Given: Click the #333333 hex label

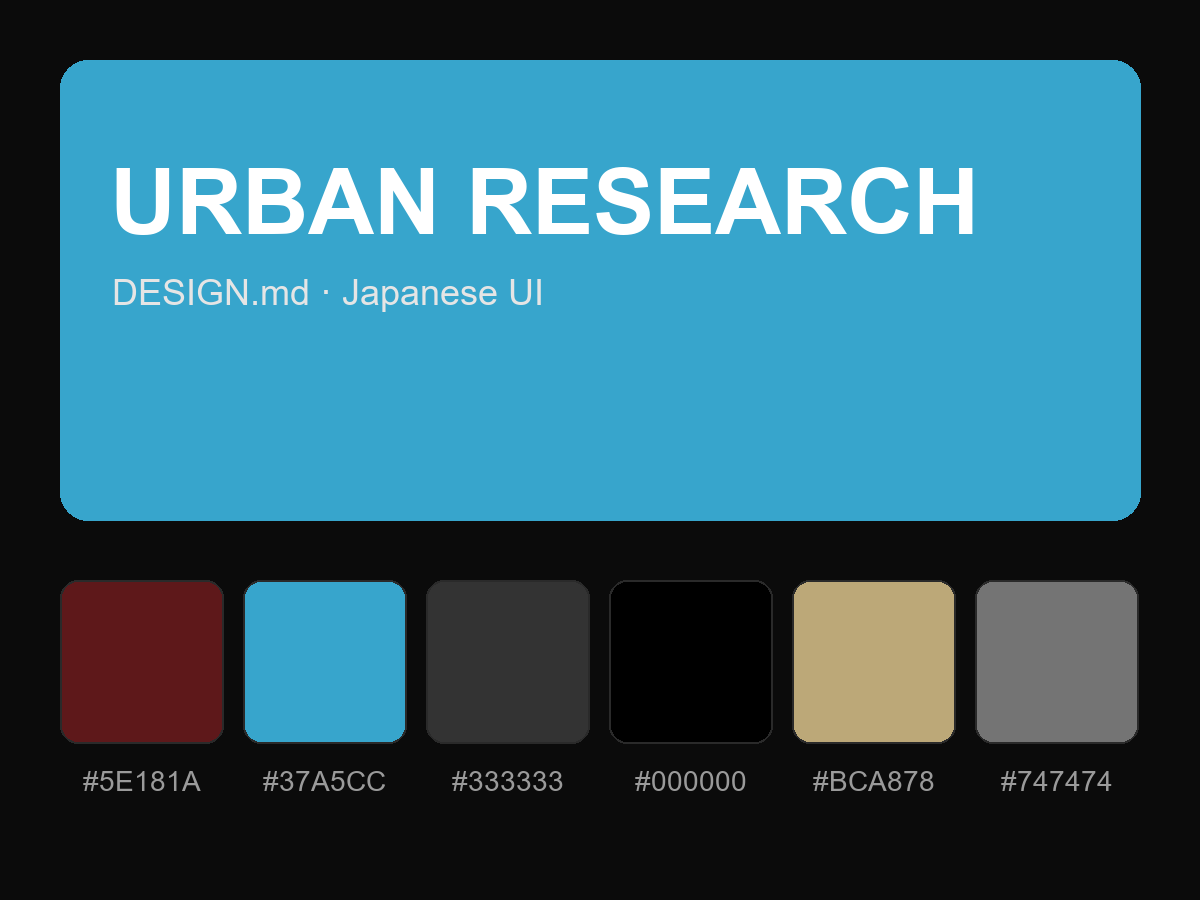Looking at the screenshot, I should pos(508,782).
